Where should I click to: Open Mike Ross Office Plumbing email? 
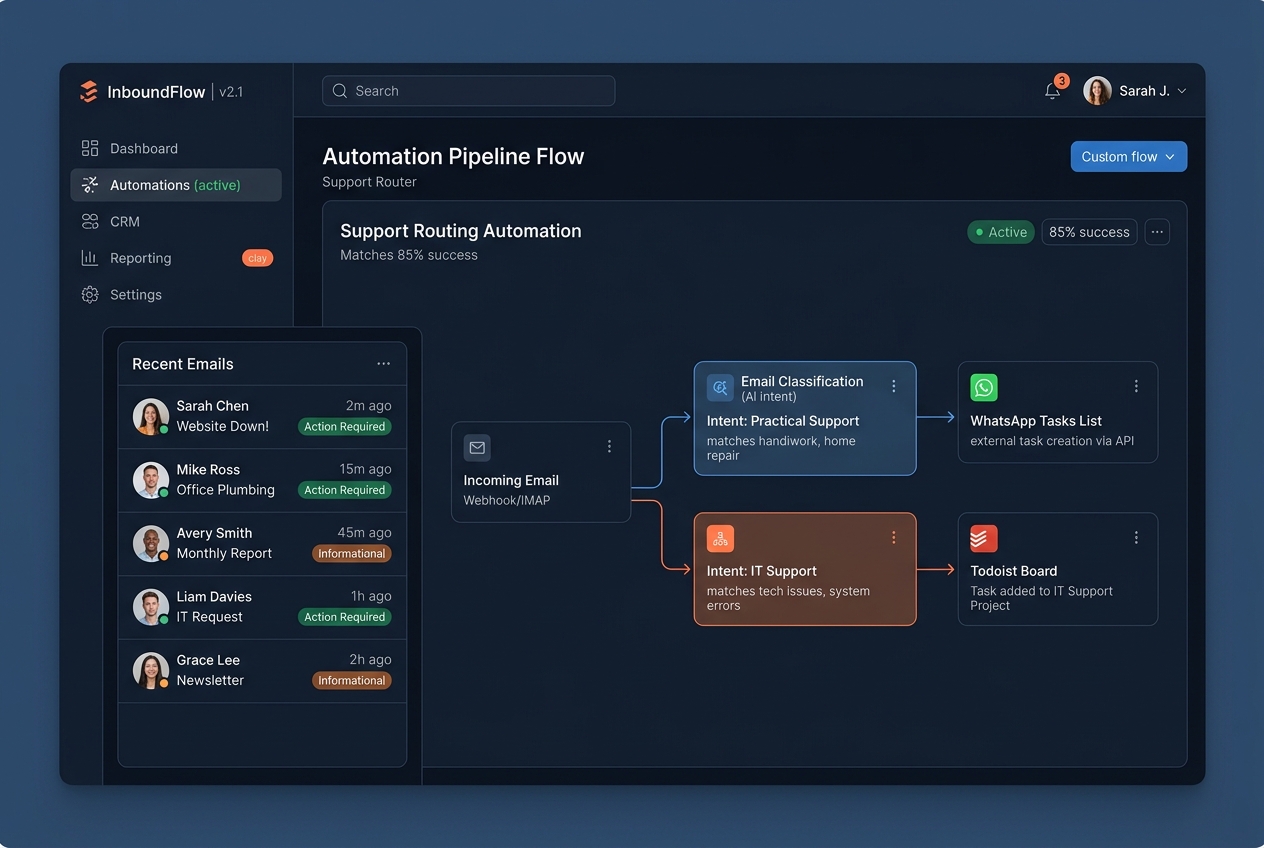point(262,480)
